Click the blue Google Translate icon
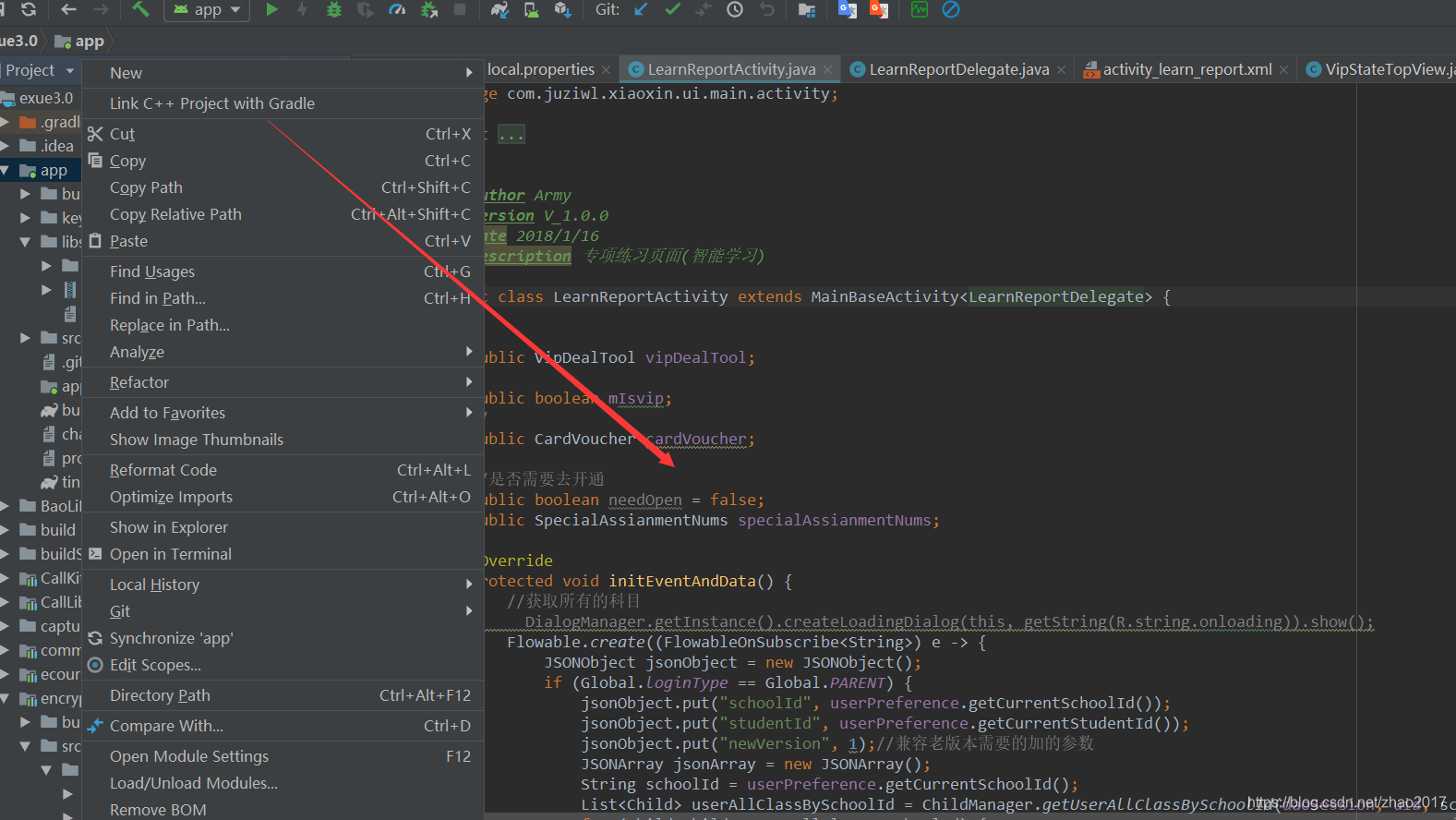The image size is (1456, 820). (x=847, y=9)
